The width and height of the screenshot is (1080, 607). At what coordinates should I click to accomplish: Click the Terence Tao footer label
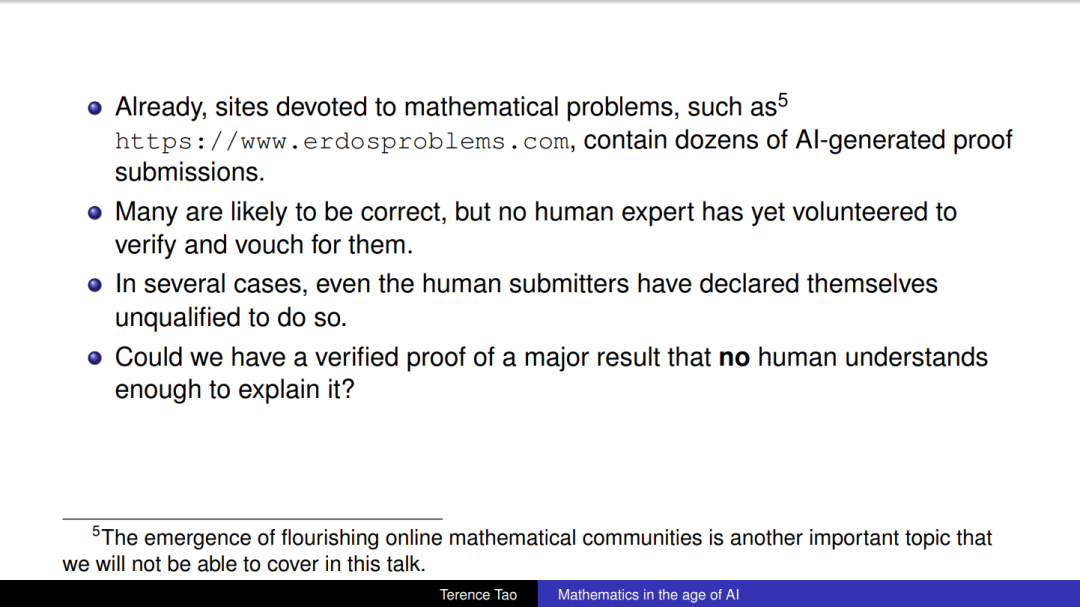(x=478, y=595)
